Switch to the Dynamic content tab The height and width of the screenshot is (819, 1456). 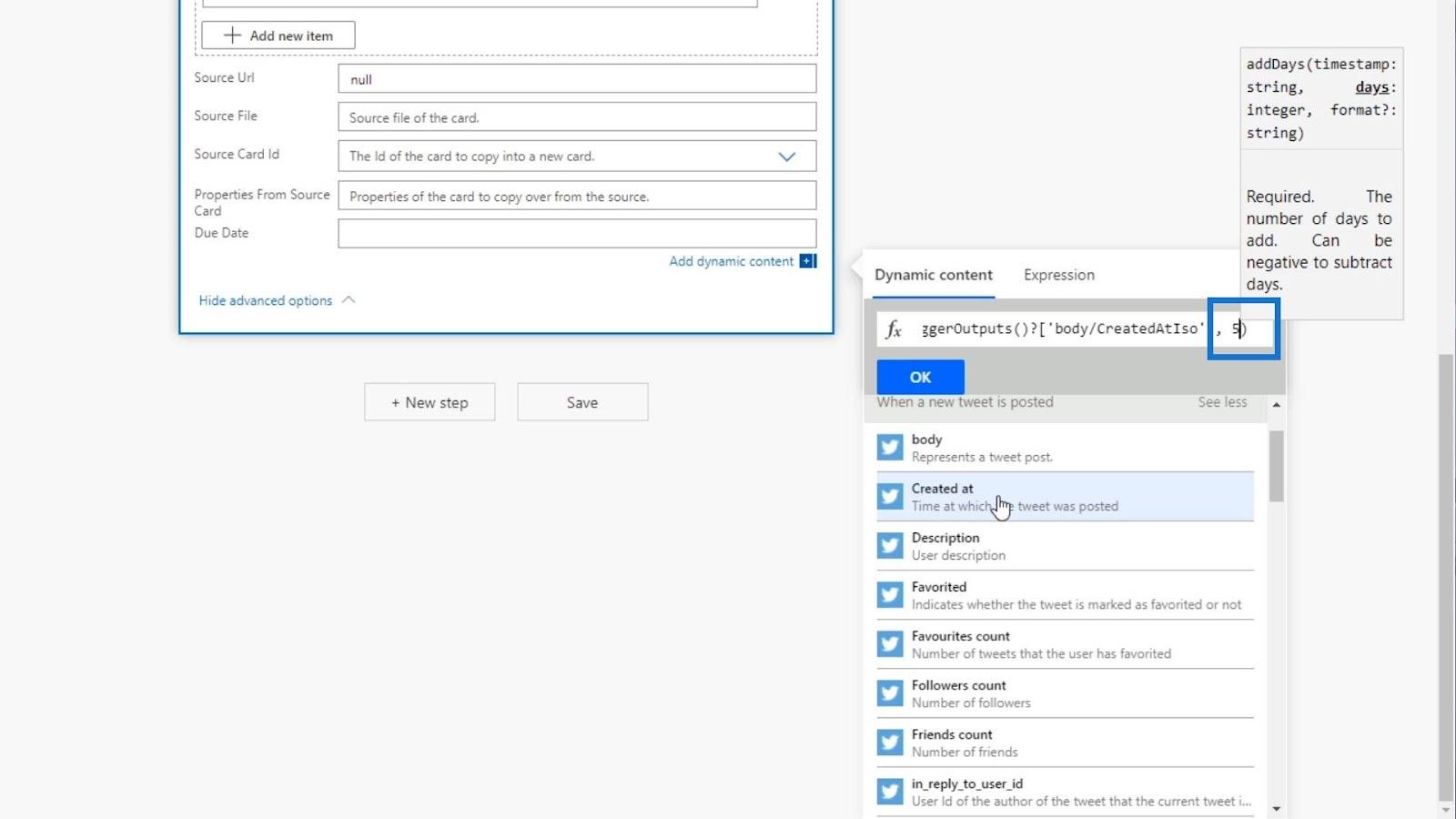click(x=934, y=275)
